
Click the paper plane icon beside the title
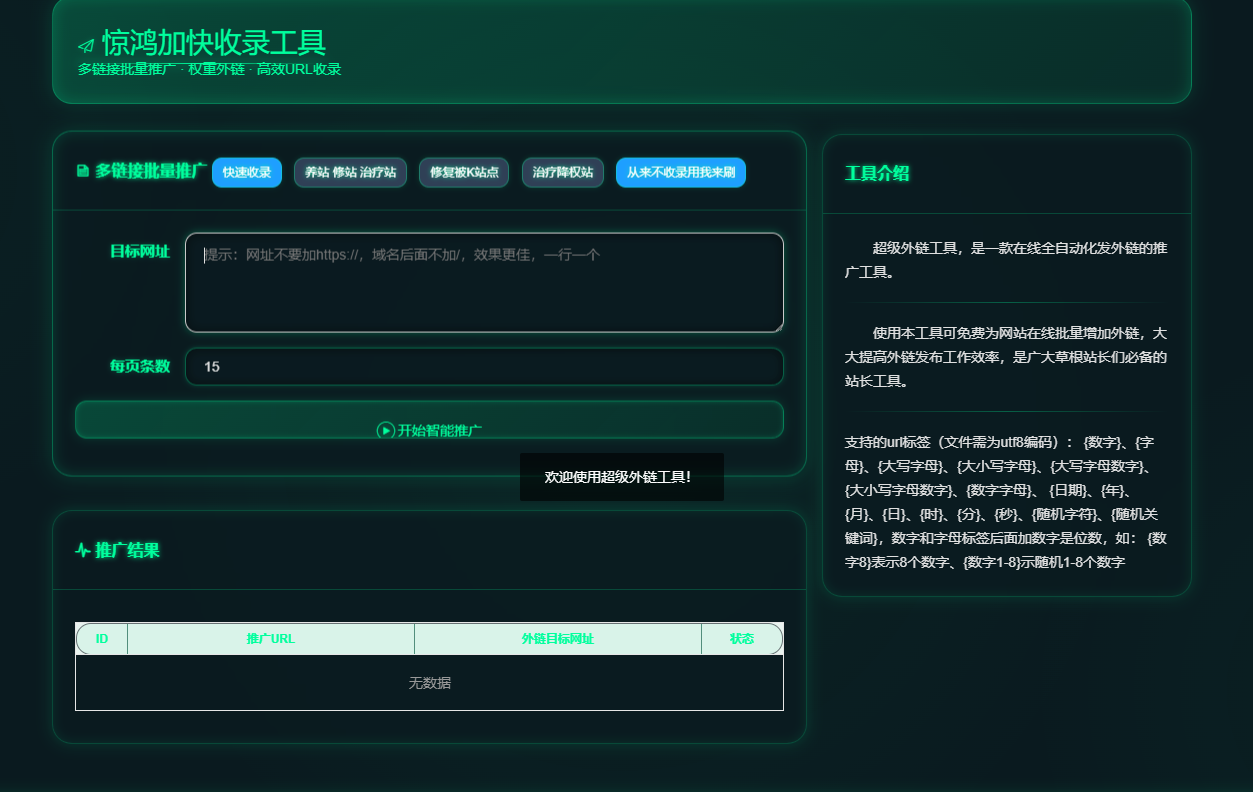click(86, 46)
